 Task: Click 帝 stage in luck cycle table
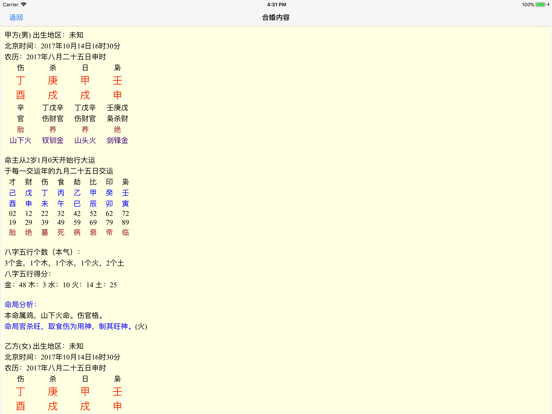click(109, 232)
